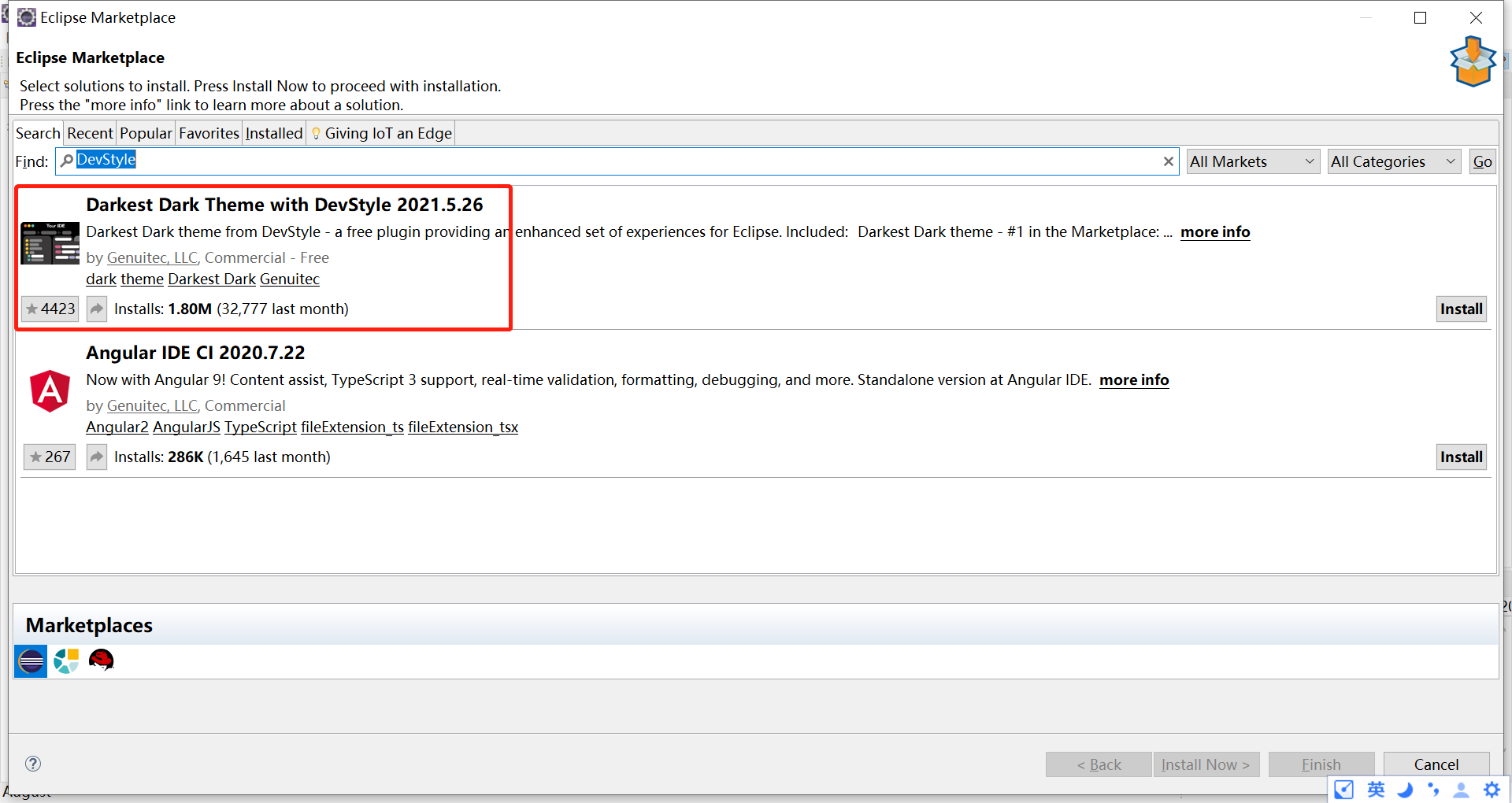The width and height of the screenshot is (1512, 803).
Task: Share the Angular IDE CI solution
Action: tap(97, 457)
